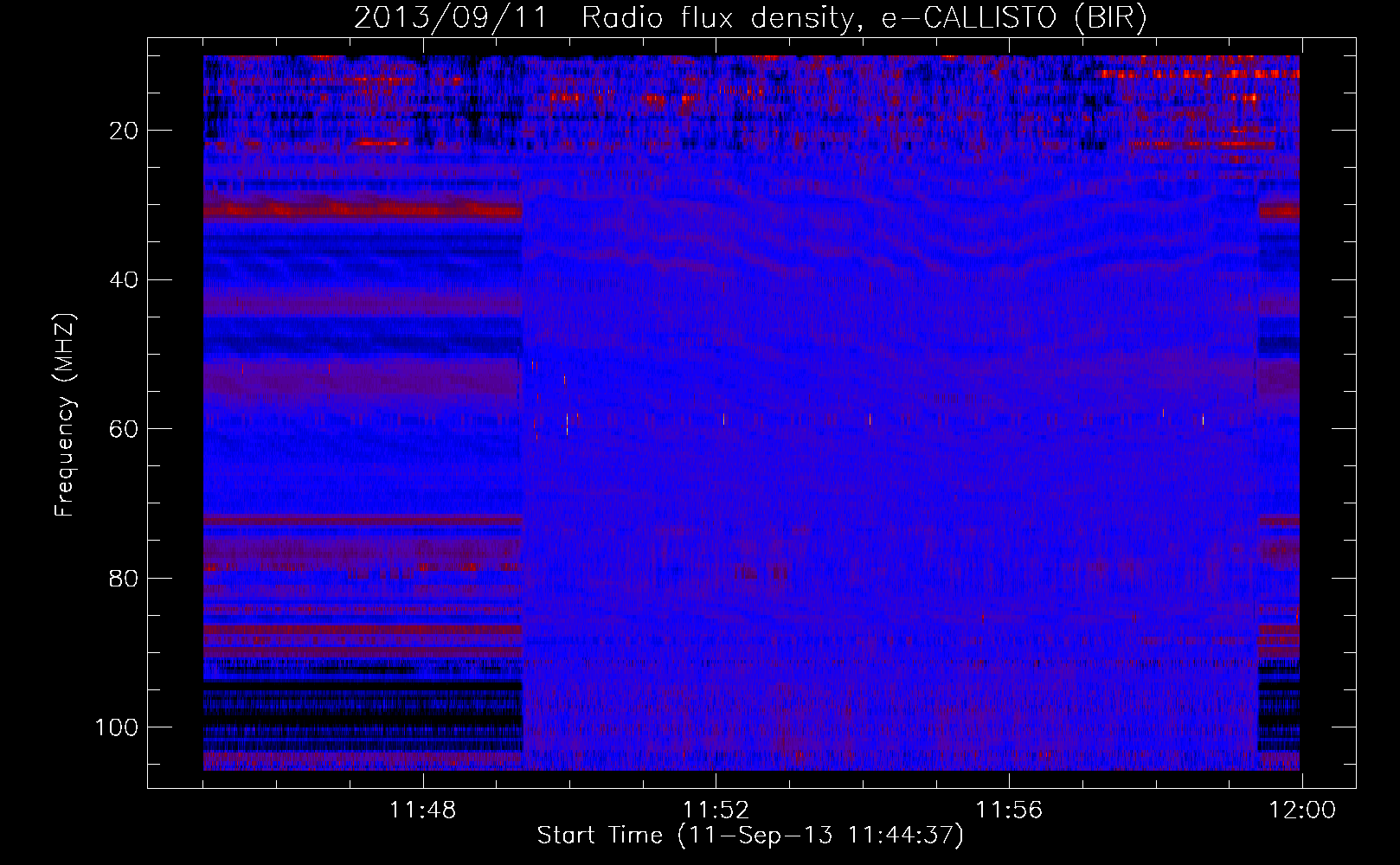This screenshot has height=865, width=1400.
Task: Click the 11:56 time tick label
Action: click(1009, 811)
